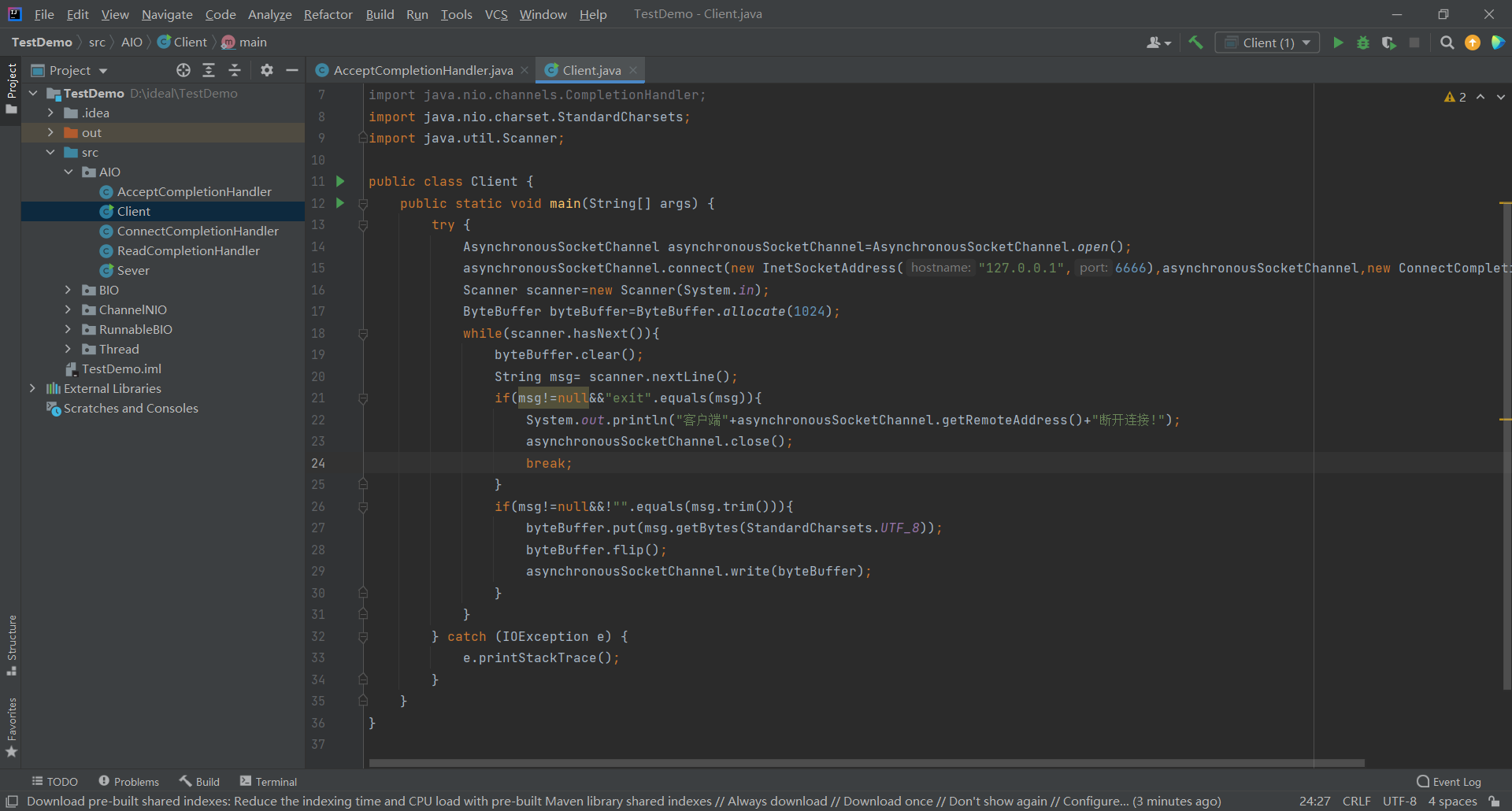Open Search Everywhere magnifier icon

coord(1447,43)
